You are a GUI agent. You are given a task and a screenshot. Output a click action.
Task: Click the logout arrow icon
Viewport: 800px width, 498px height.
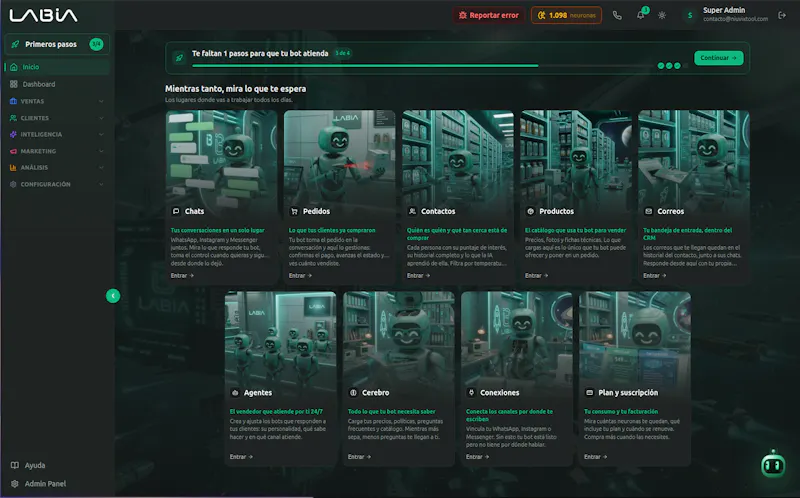pyautogui.click(x=782, y=15)
